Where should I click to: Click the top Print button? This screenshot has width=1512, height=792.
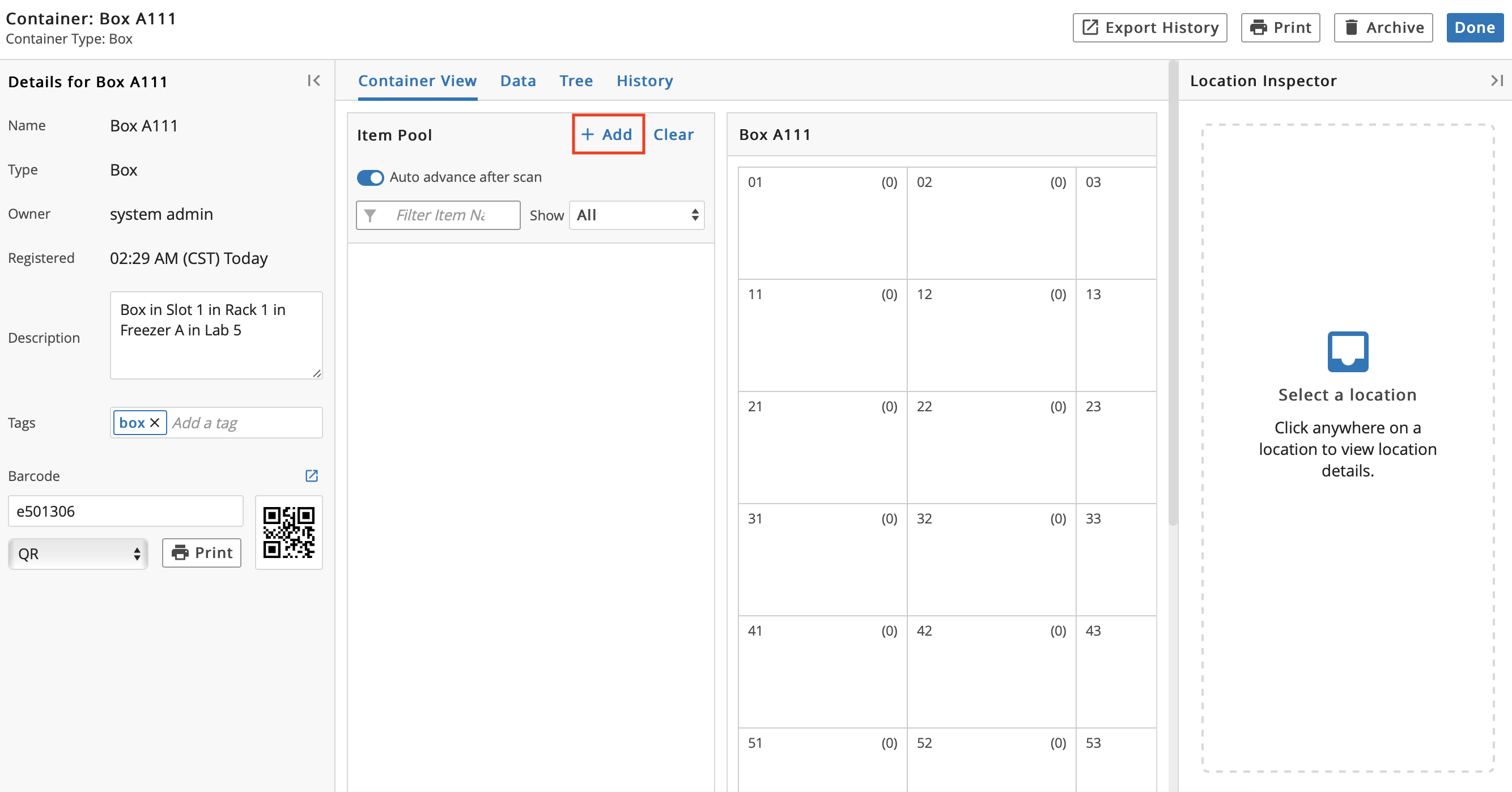pos(1280,28)
